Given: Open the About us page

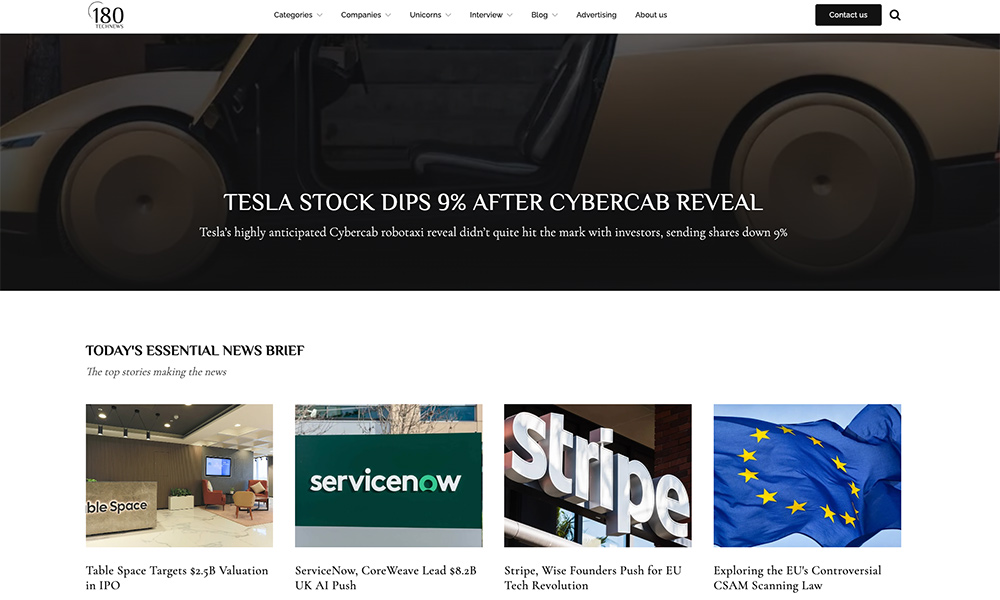Looking at the screenshot, I should [x=651, y=15].
